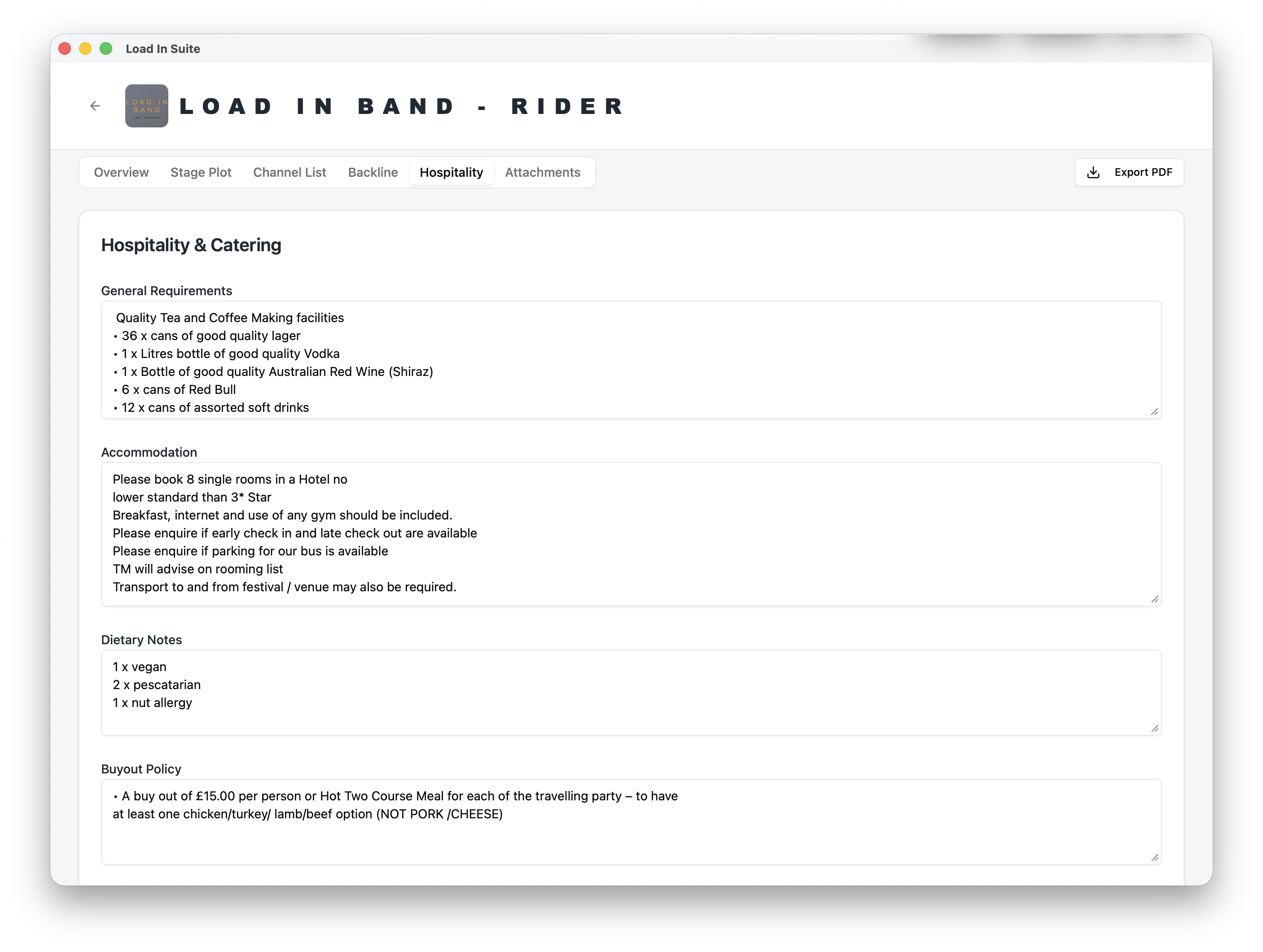This screenshot has height=952, width=1263.
Task: Click resize handle of General Requirements box
Action: point(1154,411)
